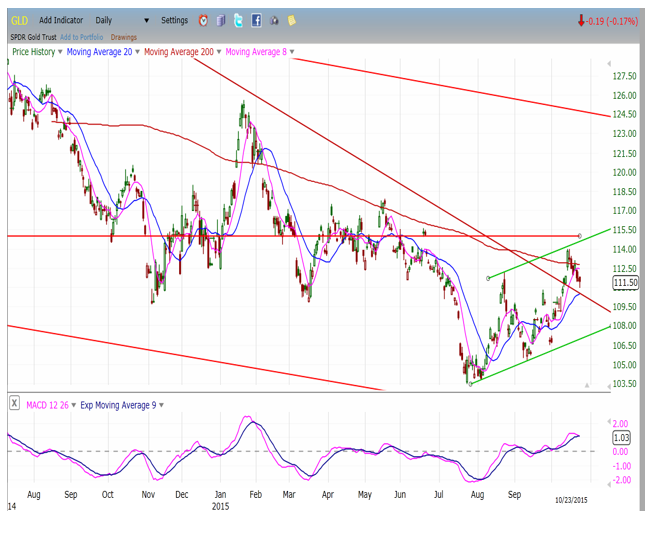Click the price change -0.19 (-0.17%) indicator
The height and width of the screenshot is (537, 653).
point(608,21)
